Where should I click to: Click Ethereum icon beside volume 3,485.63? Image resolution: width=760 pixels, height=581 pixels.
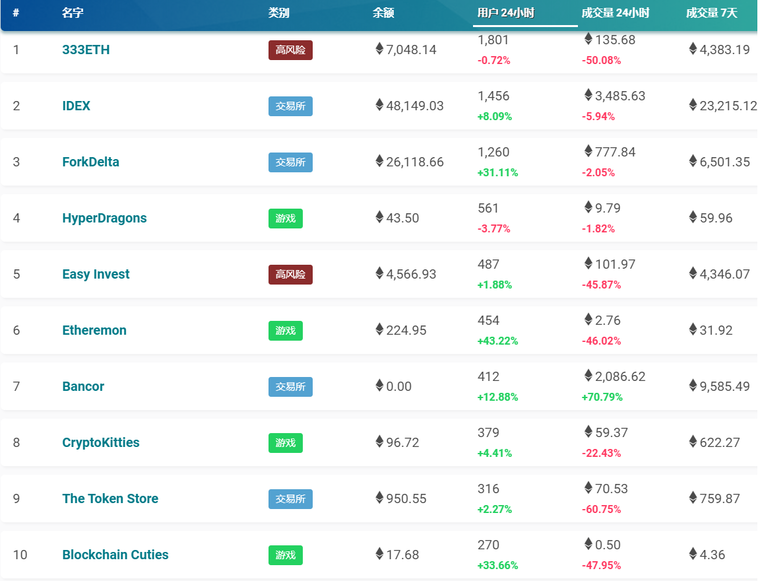click(588, 95)
